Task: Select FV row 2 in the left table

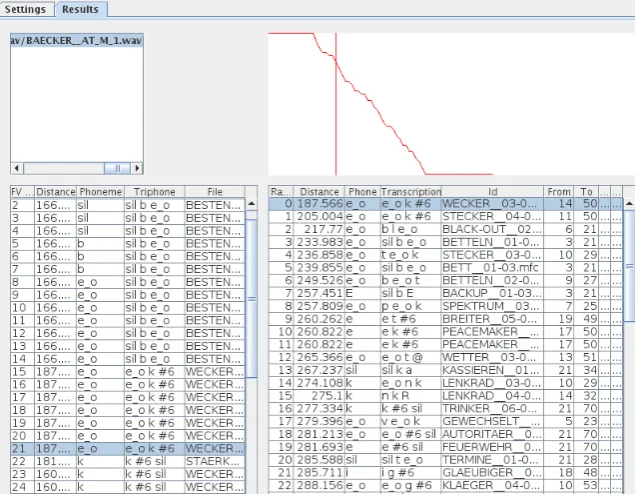Action: click(x=128, y=205)
